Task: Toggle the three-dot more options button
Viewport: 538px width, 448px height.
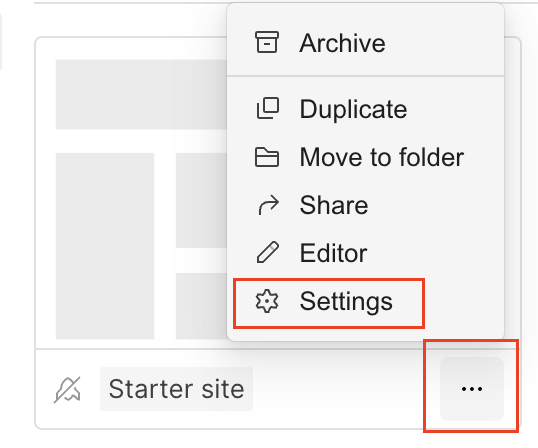Action: (472, 389)
